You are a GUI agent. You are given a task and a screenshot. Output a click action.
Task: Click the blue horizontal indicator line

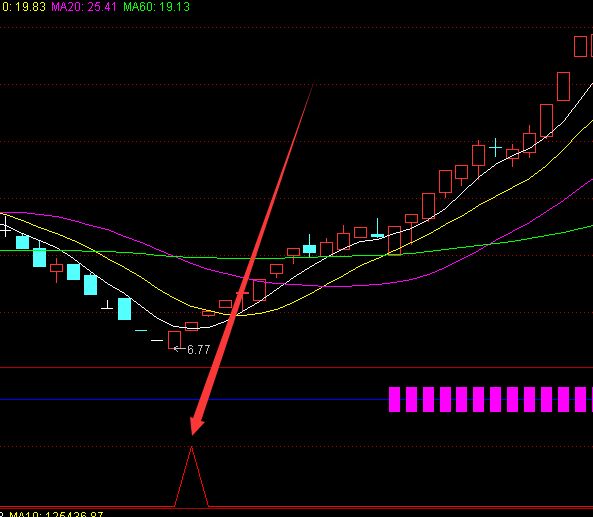coord(194,399)
